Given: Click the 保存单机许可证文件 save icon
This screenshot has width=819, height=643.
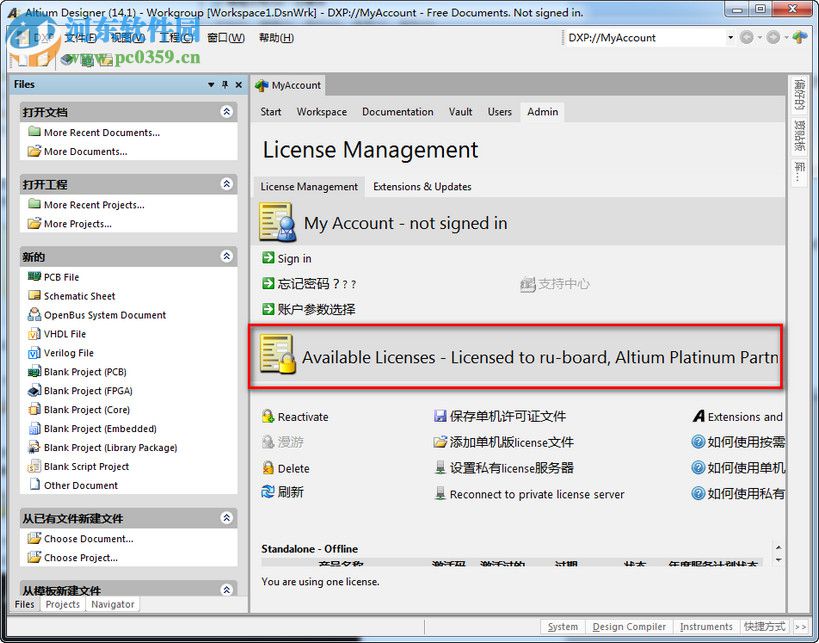Looking at the screenshot, I should (x=439, y=417).
